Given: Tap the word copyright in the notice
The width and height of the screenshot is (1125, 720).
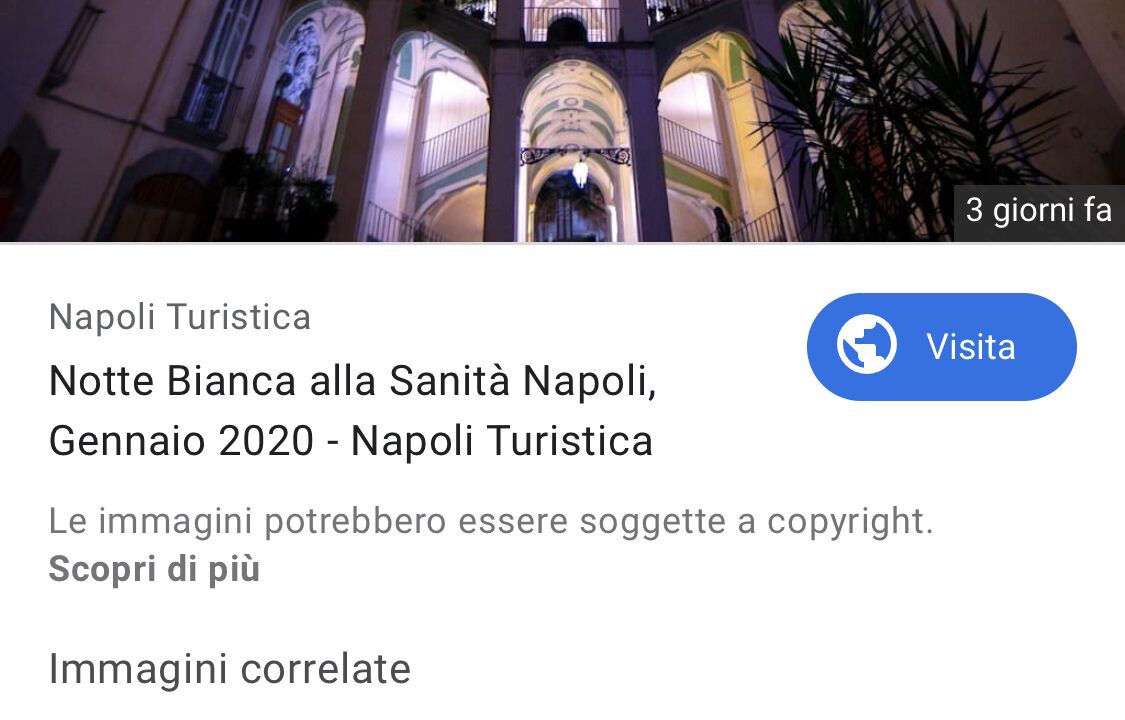Looking at the screenshot, I should [x=850, y=521].
